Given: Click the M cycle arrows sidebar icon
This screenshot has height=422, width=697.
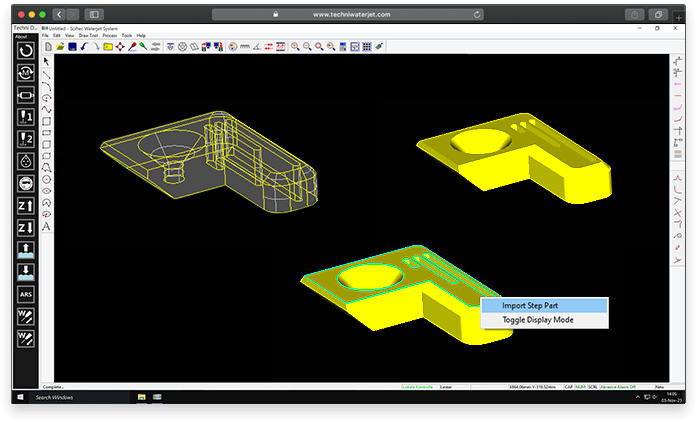Looking at the screenshot, I should [26, 72].
